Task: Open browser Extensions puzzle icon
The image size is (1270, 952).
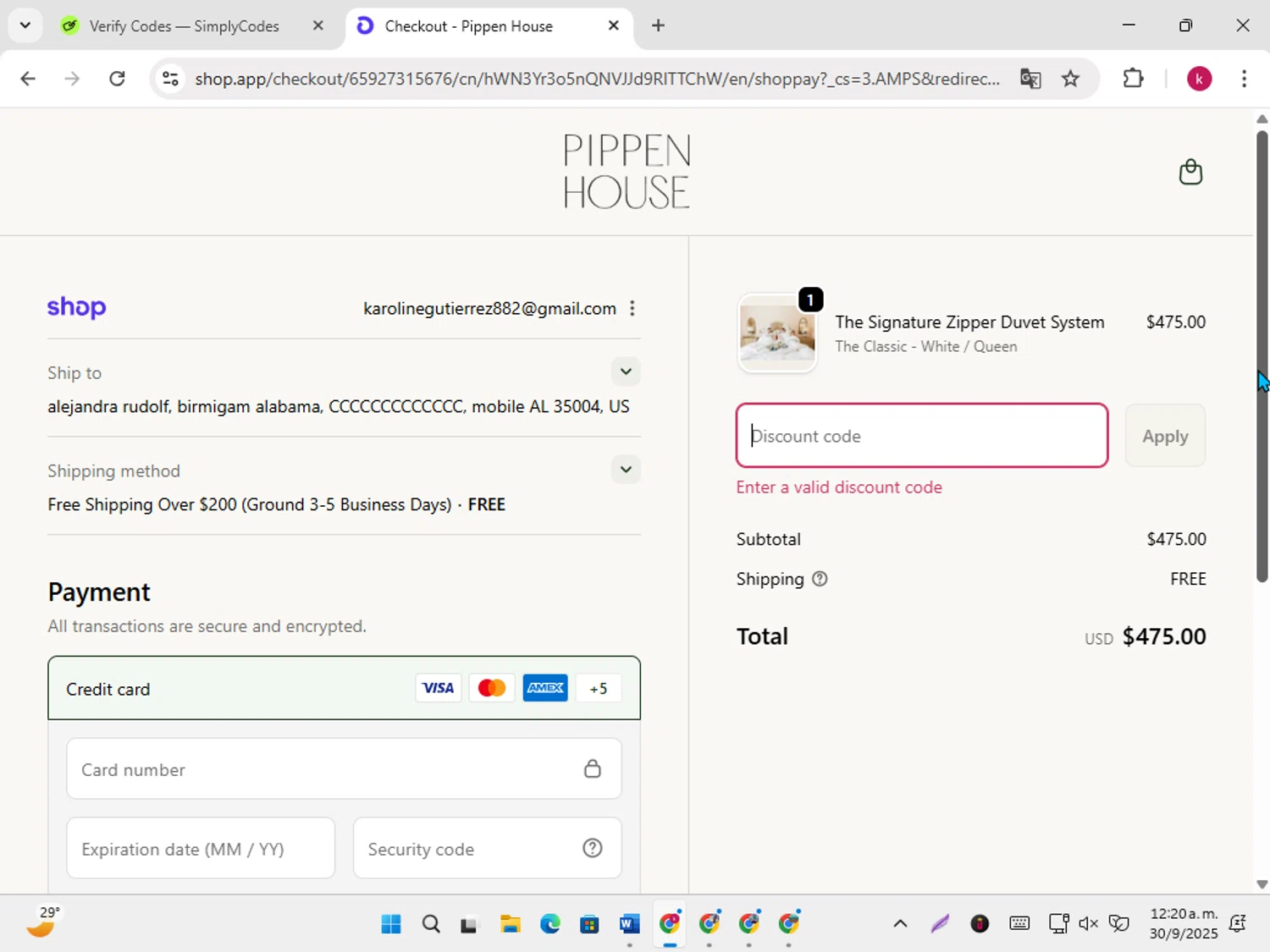Action: pyautogui.click(x=1133, y=79)
